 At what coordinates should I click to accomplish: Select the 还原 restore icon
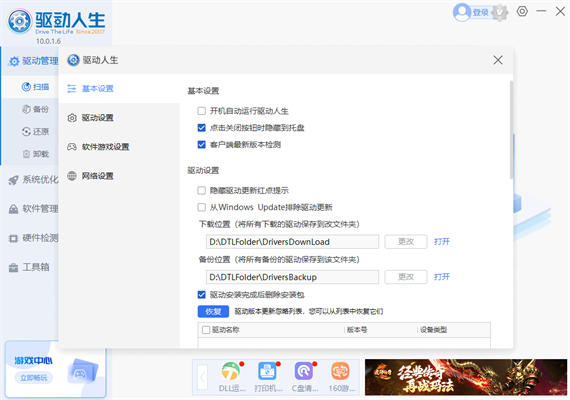click(26, 132)
